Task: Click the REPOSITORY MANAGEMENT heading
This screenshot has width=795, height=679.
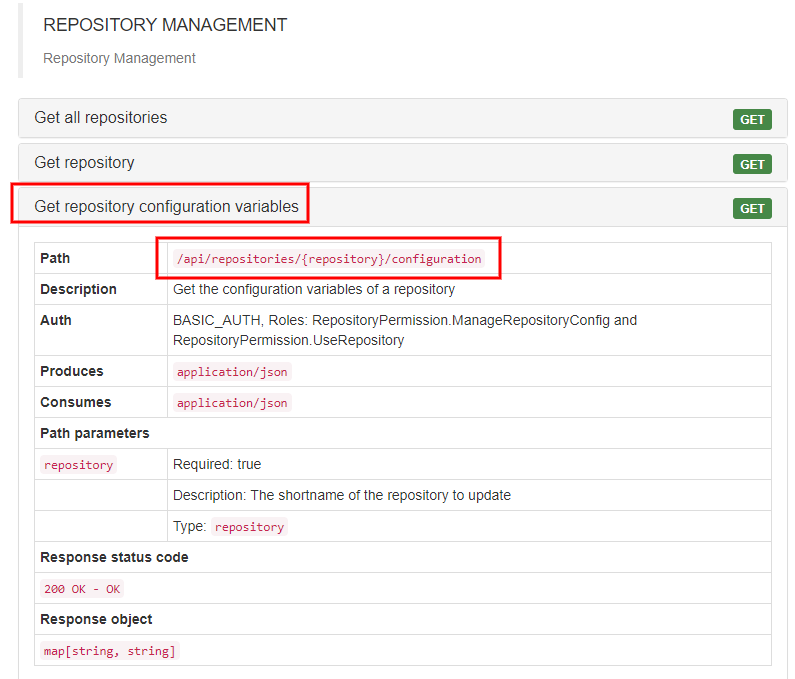Action: point(165,25)
